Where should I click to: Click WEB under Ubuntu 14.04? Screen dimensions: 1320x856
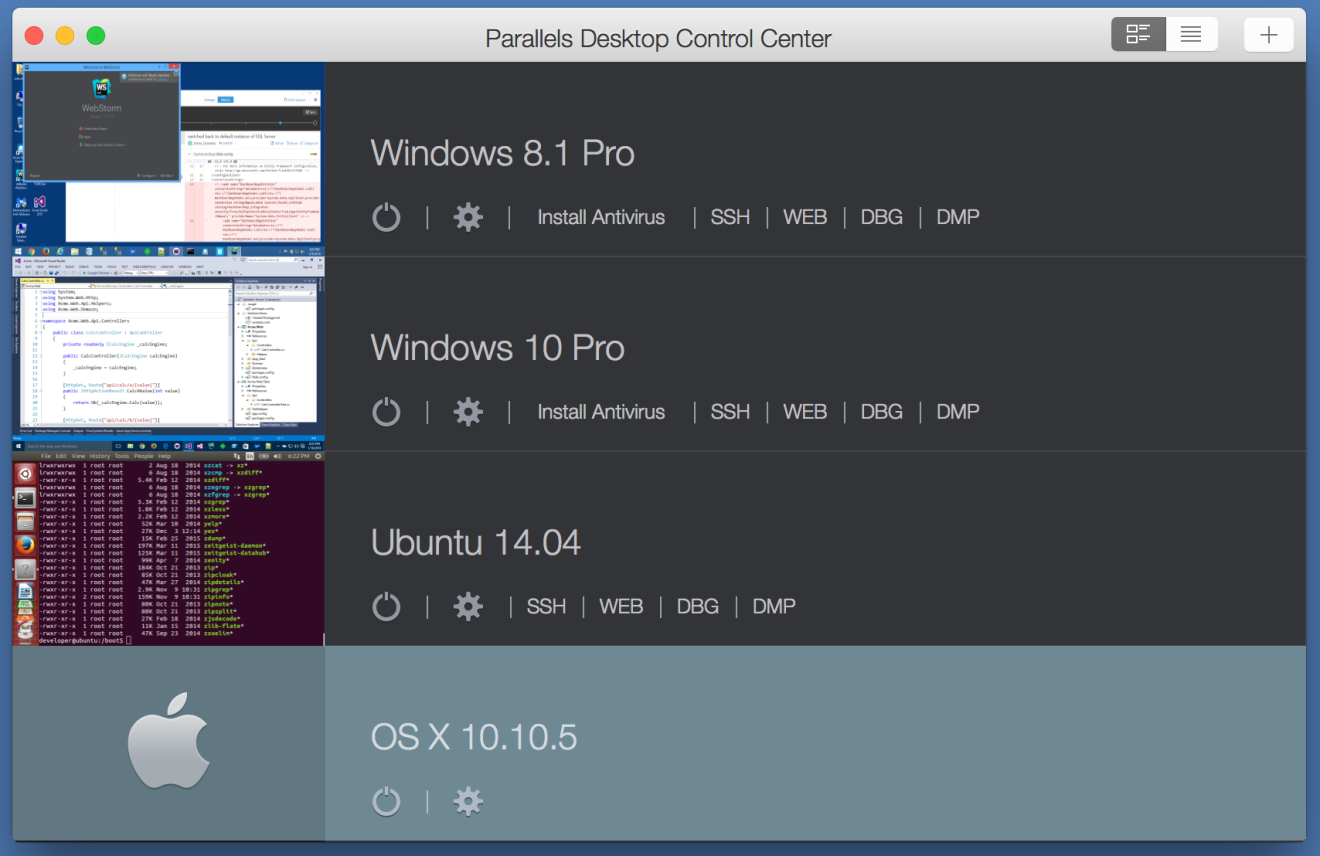[621, 606]
